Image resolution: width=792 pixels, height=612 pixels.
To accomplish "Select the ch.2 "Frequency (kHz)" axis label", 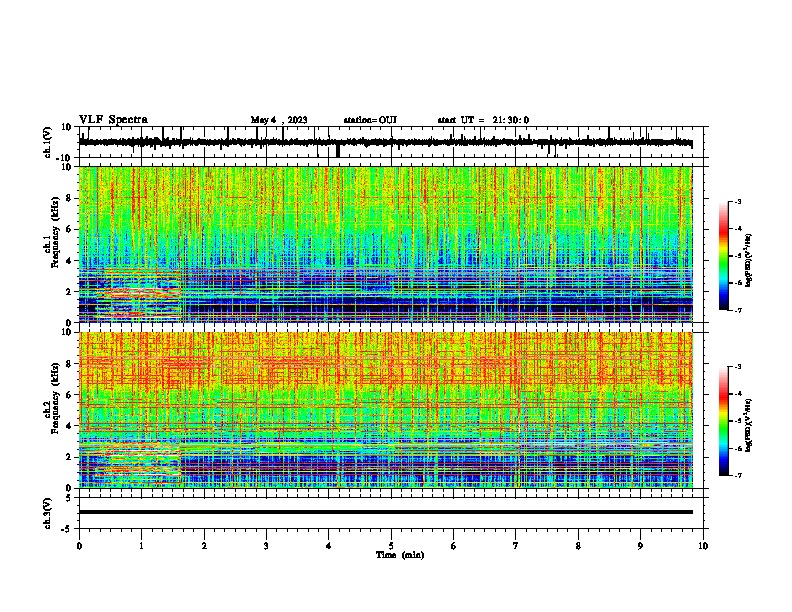I will [x=55, y=398].
